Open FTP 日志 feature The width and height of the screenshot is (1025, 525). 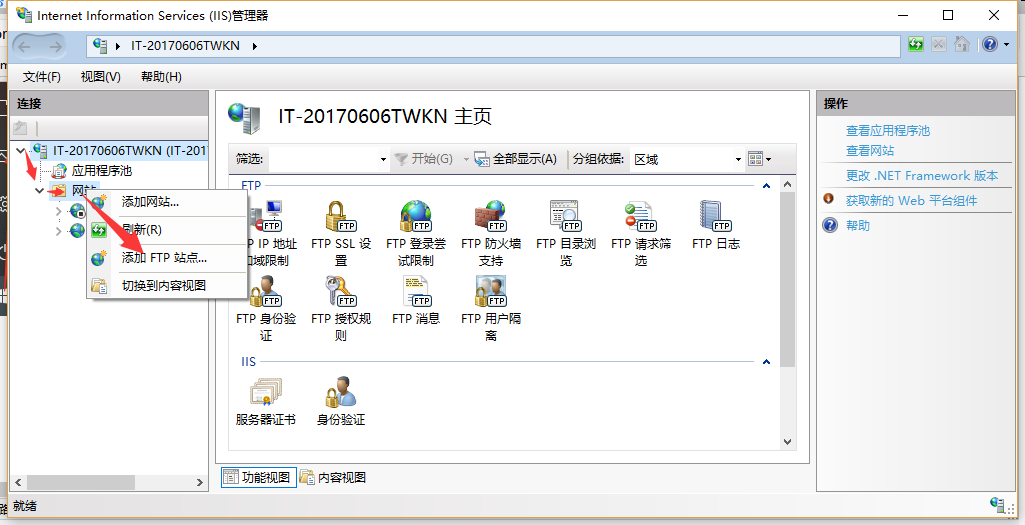point(715,226)
